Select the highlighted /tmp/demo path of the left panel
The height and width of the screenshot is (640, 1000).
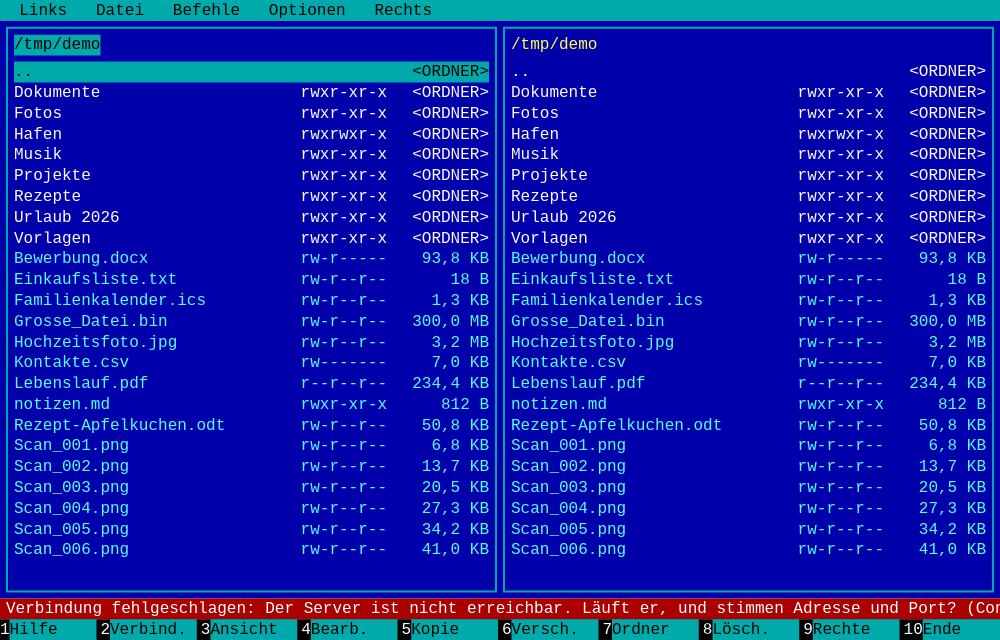pyautogui.click(x=57, y=45)
